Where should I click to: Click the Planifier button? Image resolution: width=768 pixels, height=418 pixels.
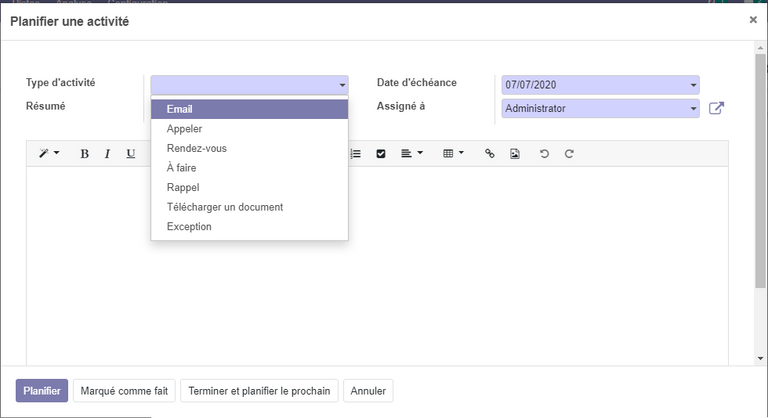[x=42, y=391]
